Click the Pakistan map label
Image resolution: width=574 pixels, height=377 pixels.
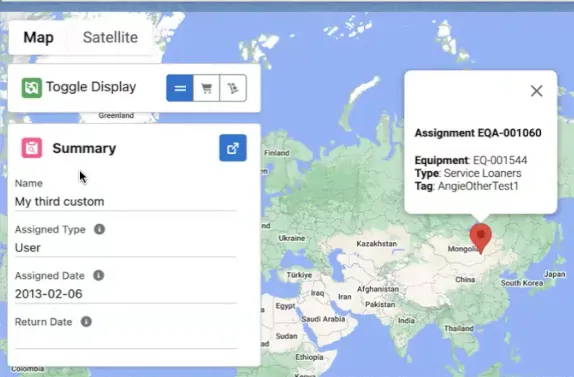pos(380,305)
